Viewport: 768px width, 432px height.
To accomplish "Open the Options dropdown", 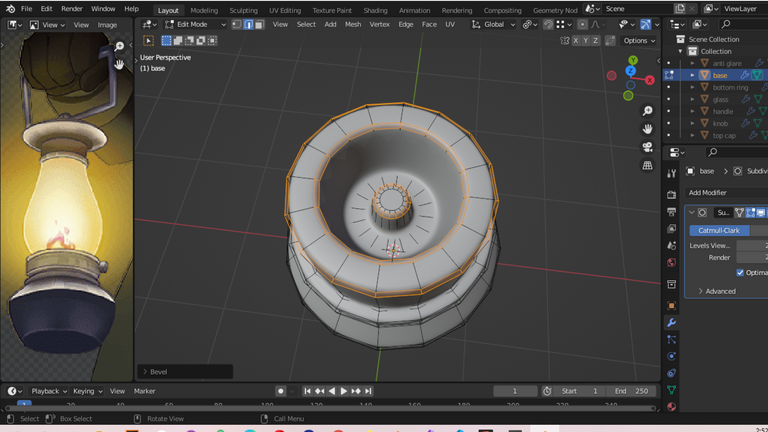I will pos(639,41).
